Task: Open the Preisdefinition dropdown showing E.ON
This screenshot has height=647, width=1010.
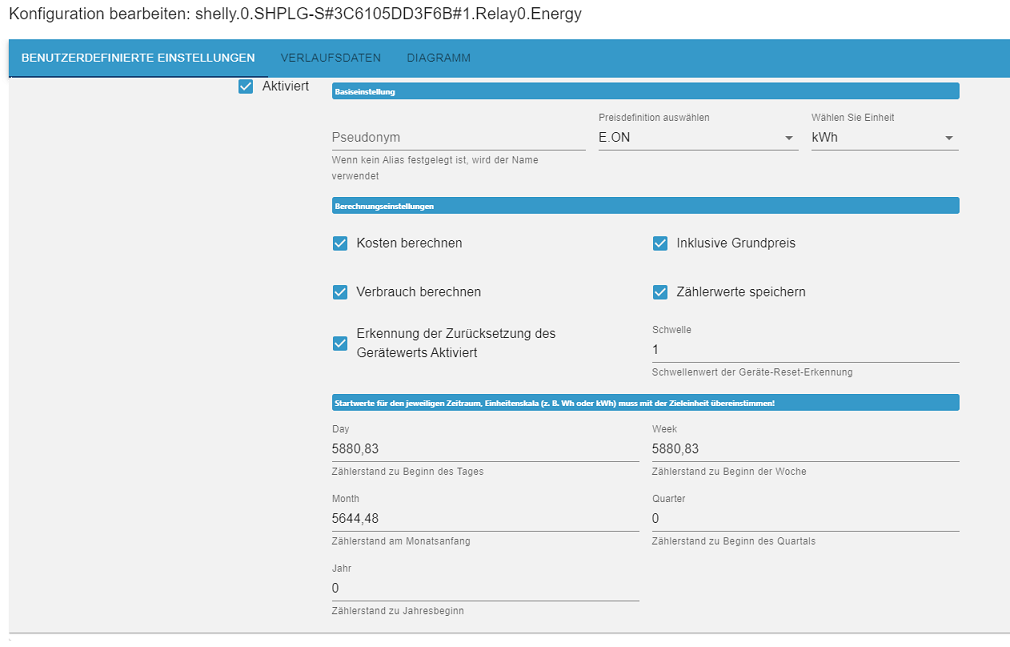Action: tap(697, 138)
